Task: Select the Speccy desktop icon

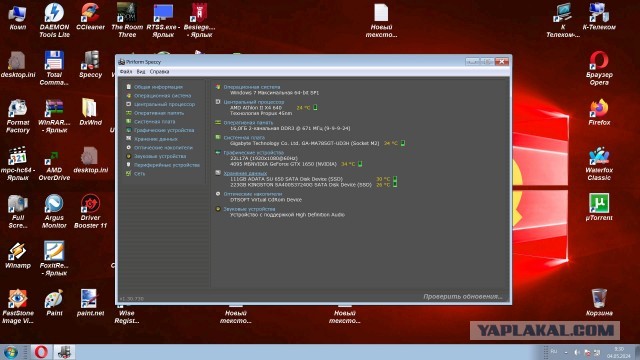Action: click(x=90, y=64)
